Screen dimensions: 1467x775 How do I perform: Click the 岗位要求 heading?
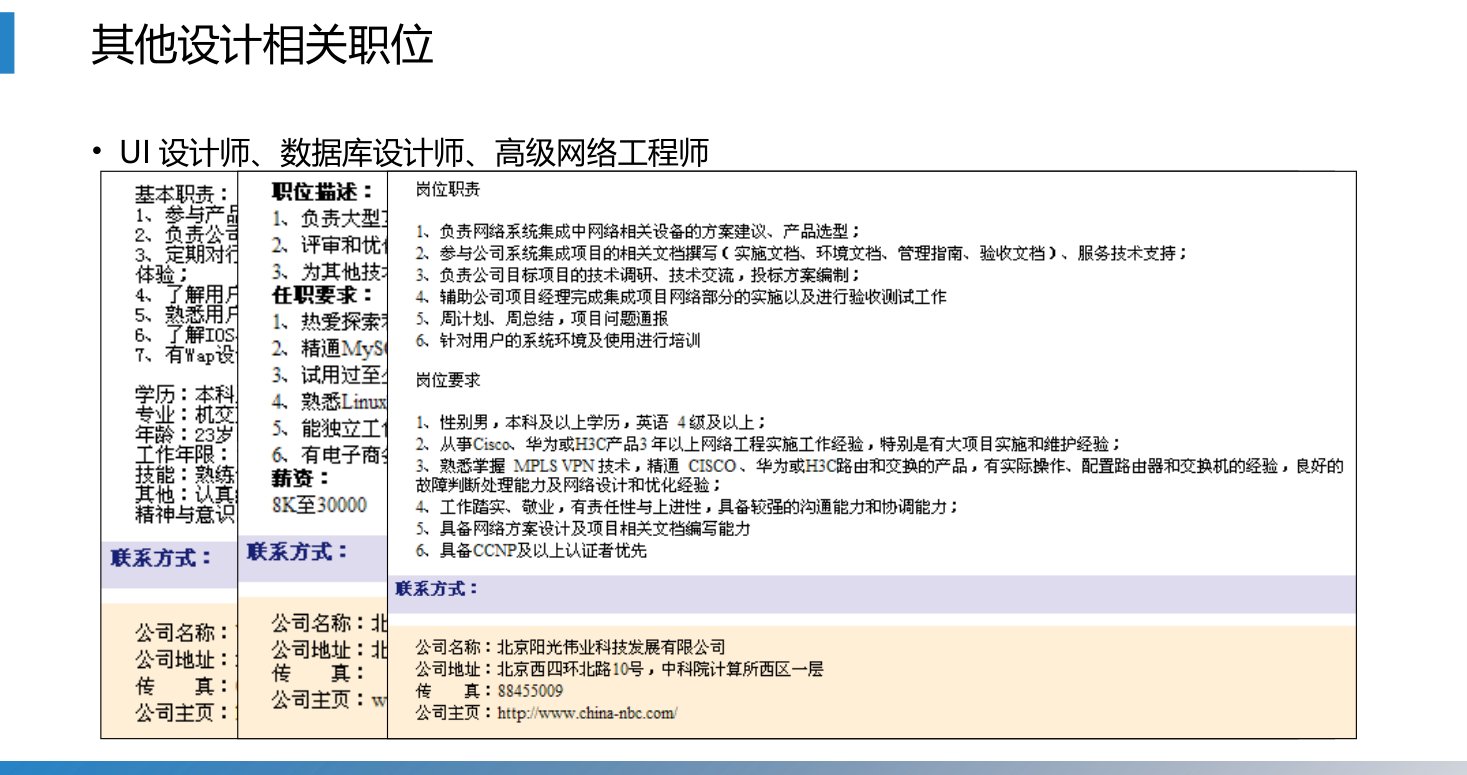(448, 381)
